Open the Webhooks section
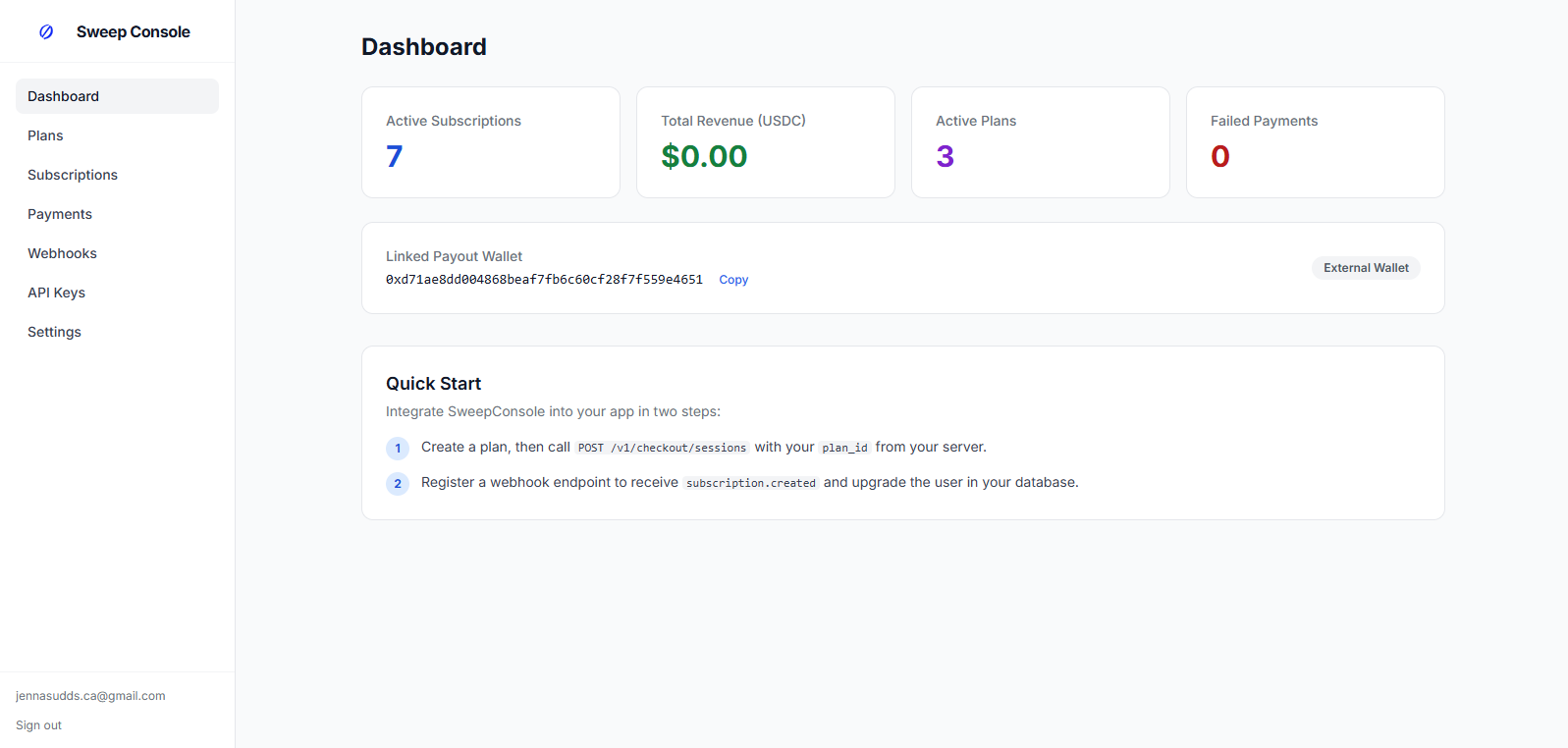1568x748 pixels. [117, 253]
